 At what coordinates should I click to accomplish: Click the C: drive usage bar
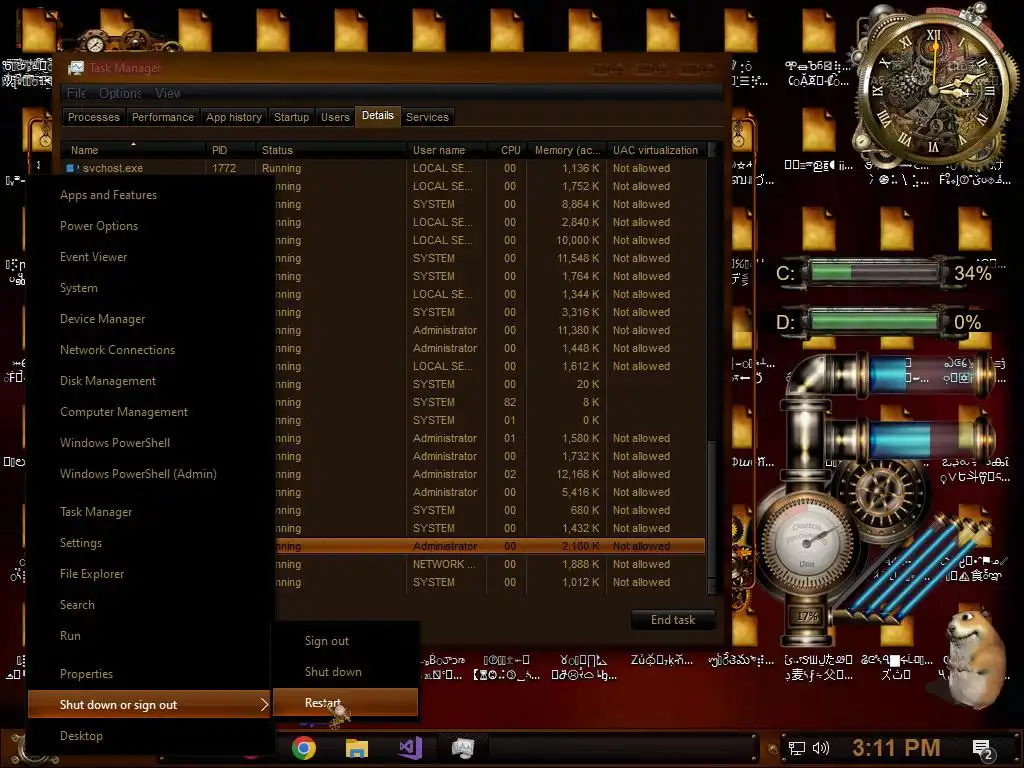pyautogui.click(x=874, y=272)
